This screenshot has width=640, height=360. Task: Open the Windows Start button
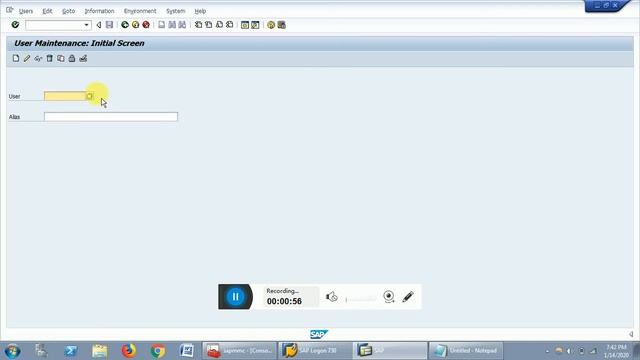tap(13, 351)
